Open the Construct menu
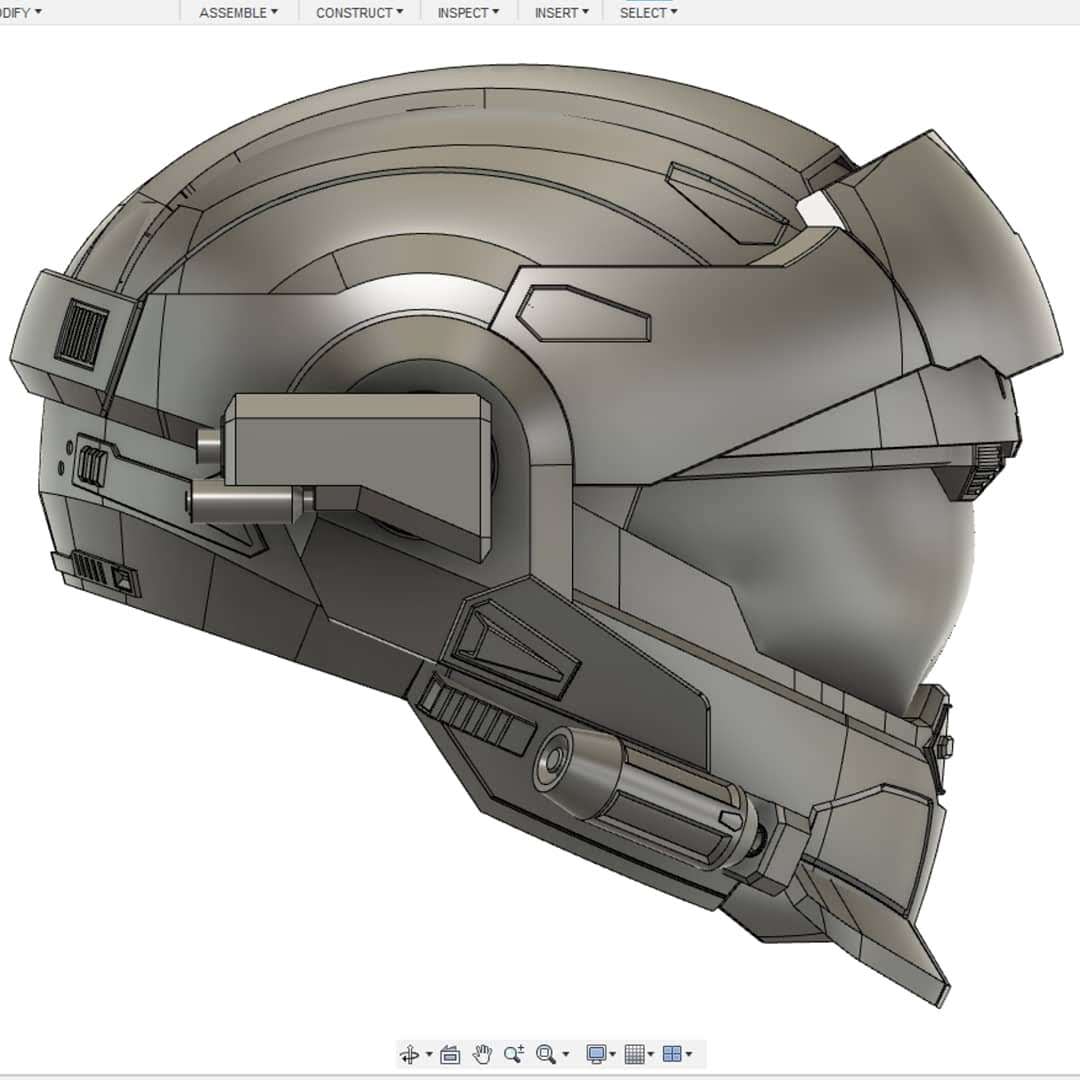Viewport: 1080px width, 1080px height. point(360,12)
